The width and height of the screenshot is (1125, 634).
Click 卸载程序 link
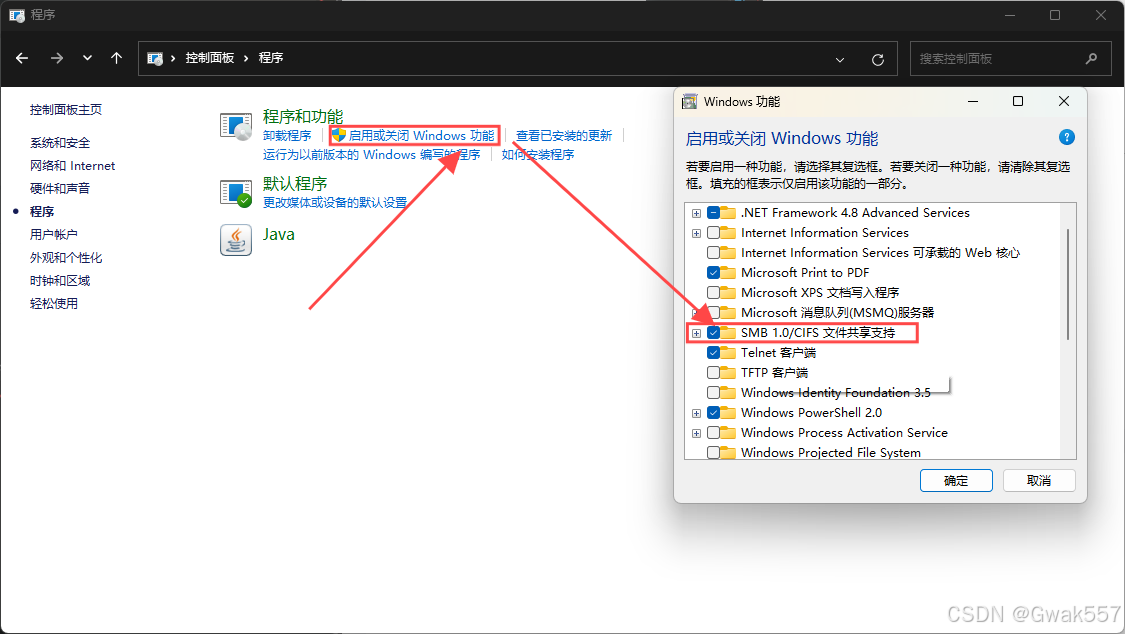(x=287, y=136)
